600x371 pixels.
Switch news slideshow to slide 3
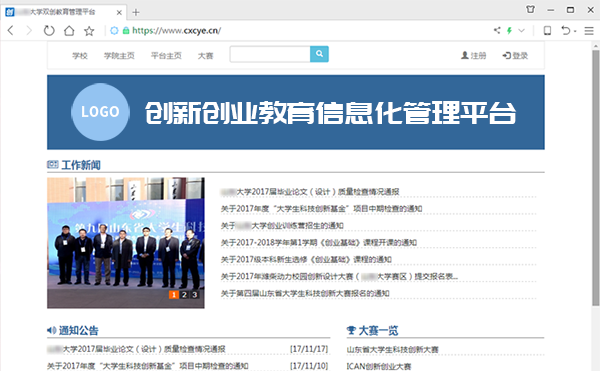(x=194, y=295)
